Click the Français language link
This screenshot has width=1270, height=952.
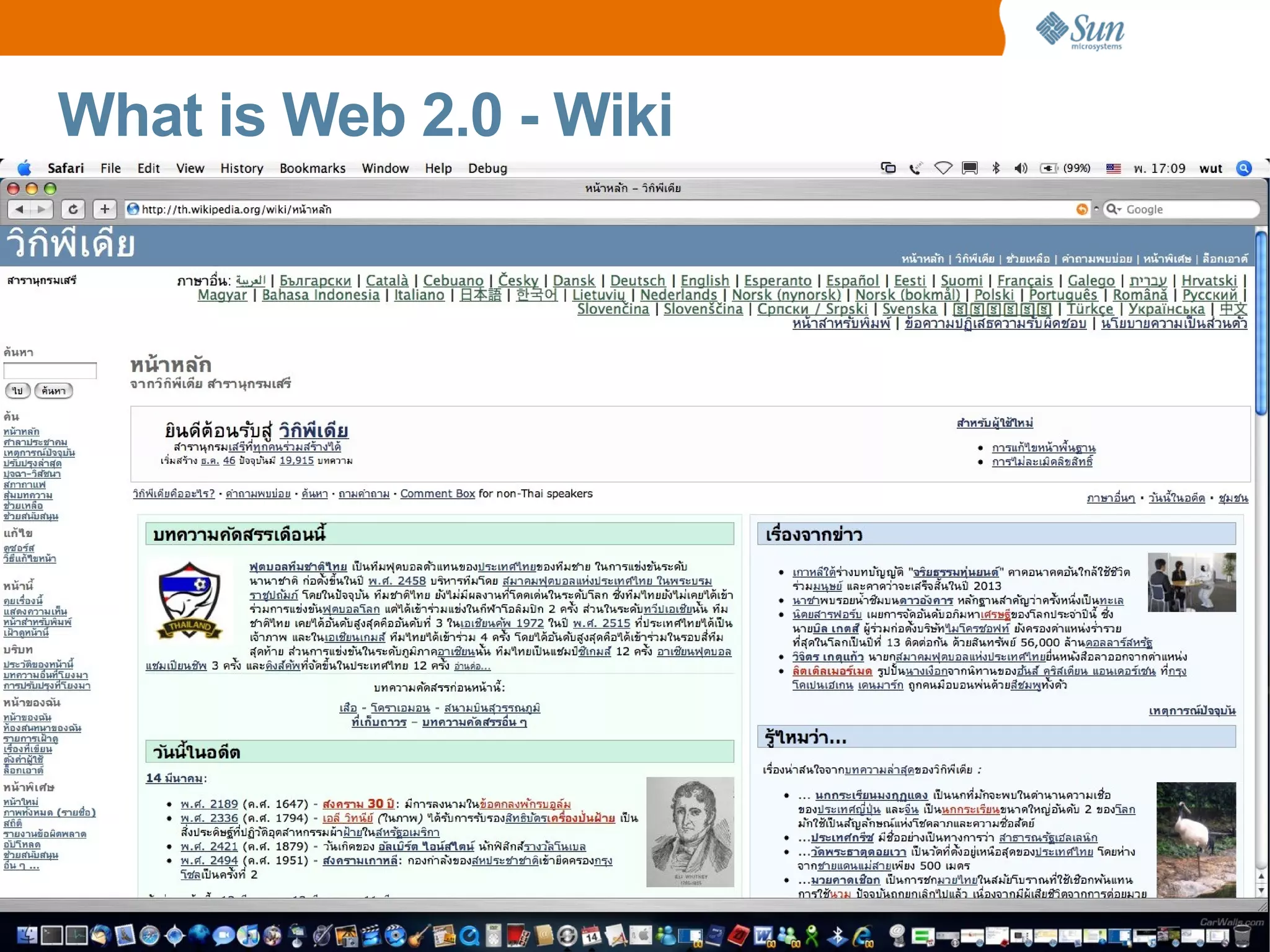pos(1025,281)
